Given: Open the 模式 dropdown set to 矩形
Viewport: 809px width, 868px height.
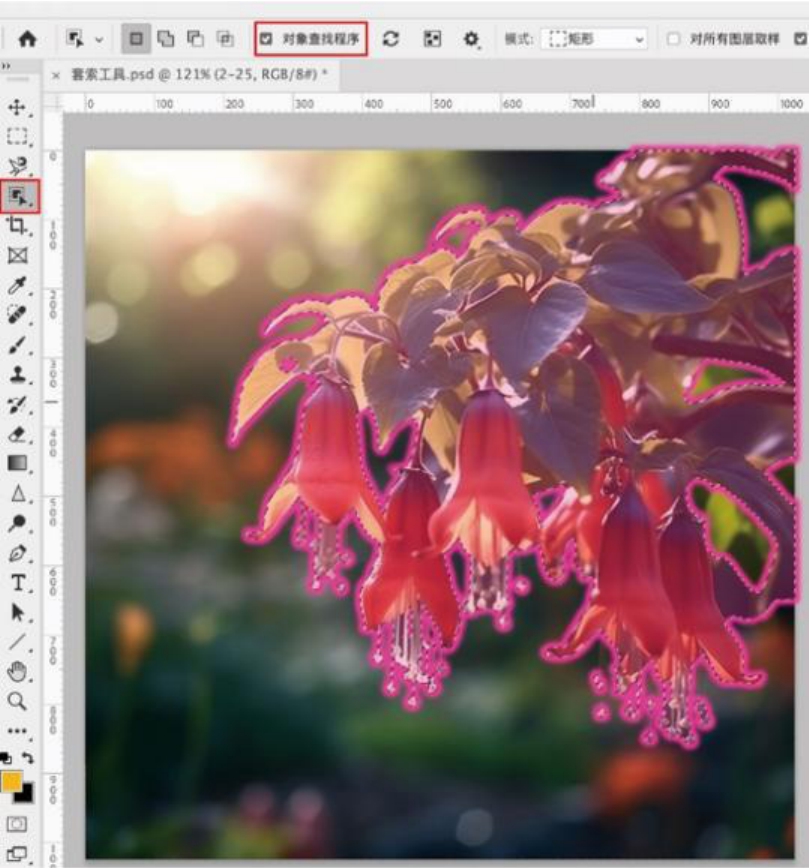Looking at the screenshot, I should (x=595, y=39).
